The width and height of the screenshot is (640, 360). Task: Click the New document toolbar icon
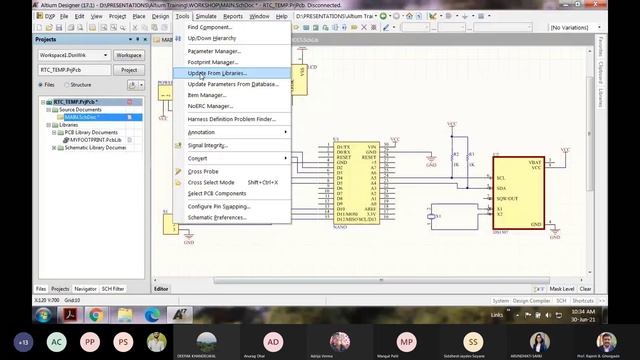coord(39,27)
